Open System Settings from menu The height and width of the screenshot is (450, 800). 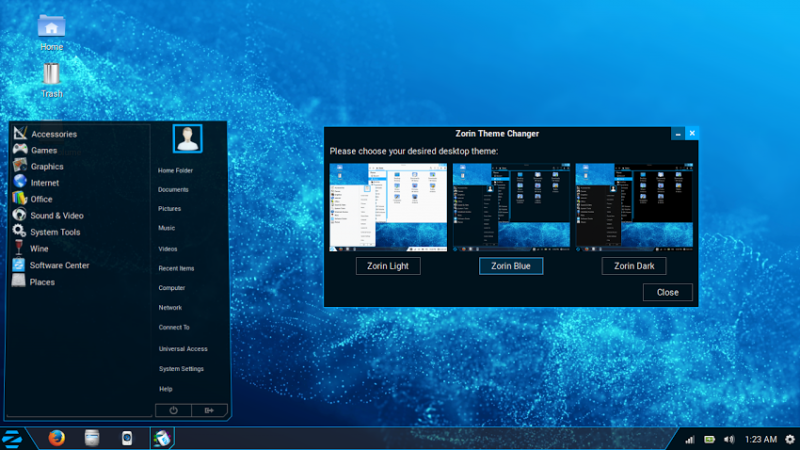pos(181,369)
